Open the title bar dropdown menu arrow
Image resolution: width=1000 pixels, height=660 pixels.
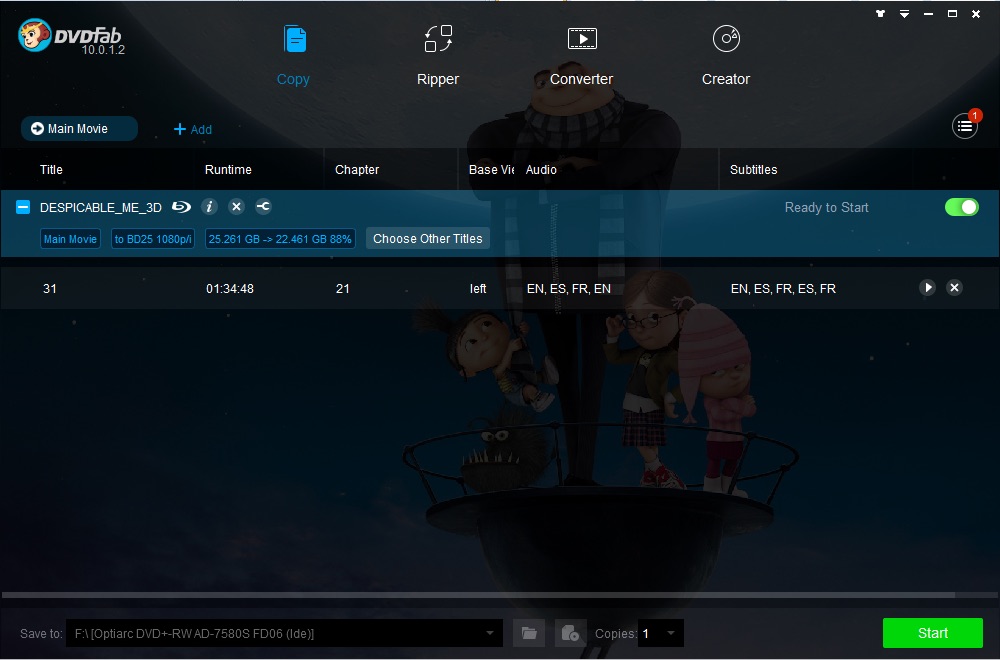pyautogui.click(x=904, y=13)
